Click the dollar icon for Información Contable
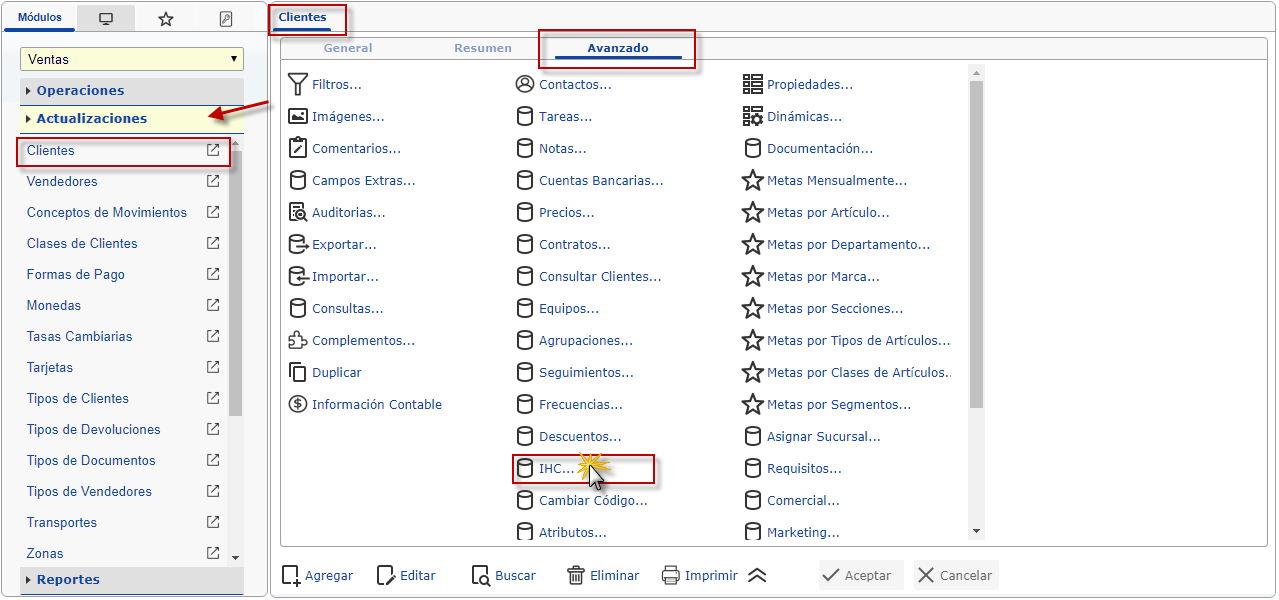Screen dimensions: 1279x600 pos(297,404)
